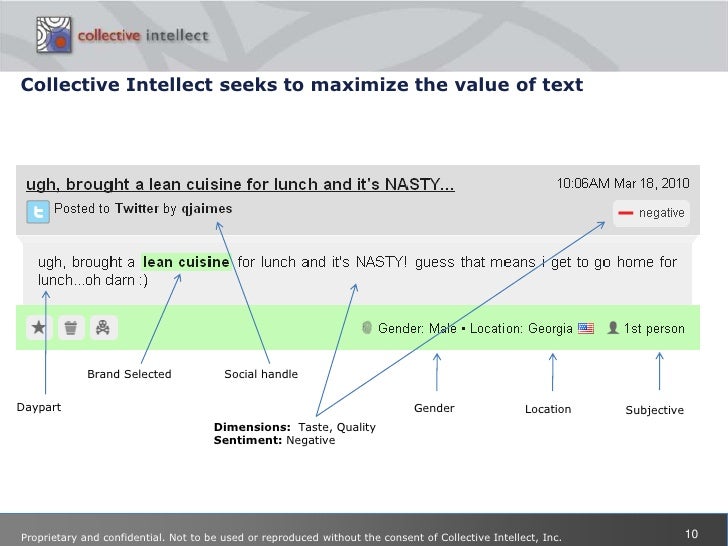728x546 pixels.
Task: Click the proprietary and confidential footer
Action: point(291,538)
